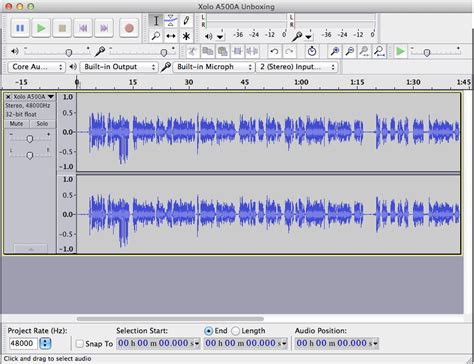Open the 2 (Stereo) Input channels dropdown
This screenshot has height=364, width=474.
click(x=297, y=67)
